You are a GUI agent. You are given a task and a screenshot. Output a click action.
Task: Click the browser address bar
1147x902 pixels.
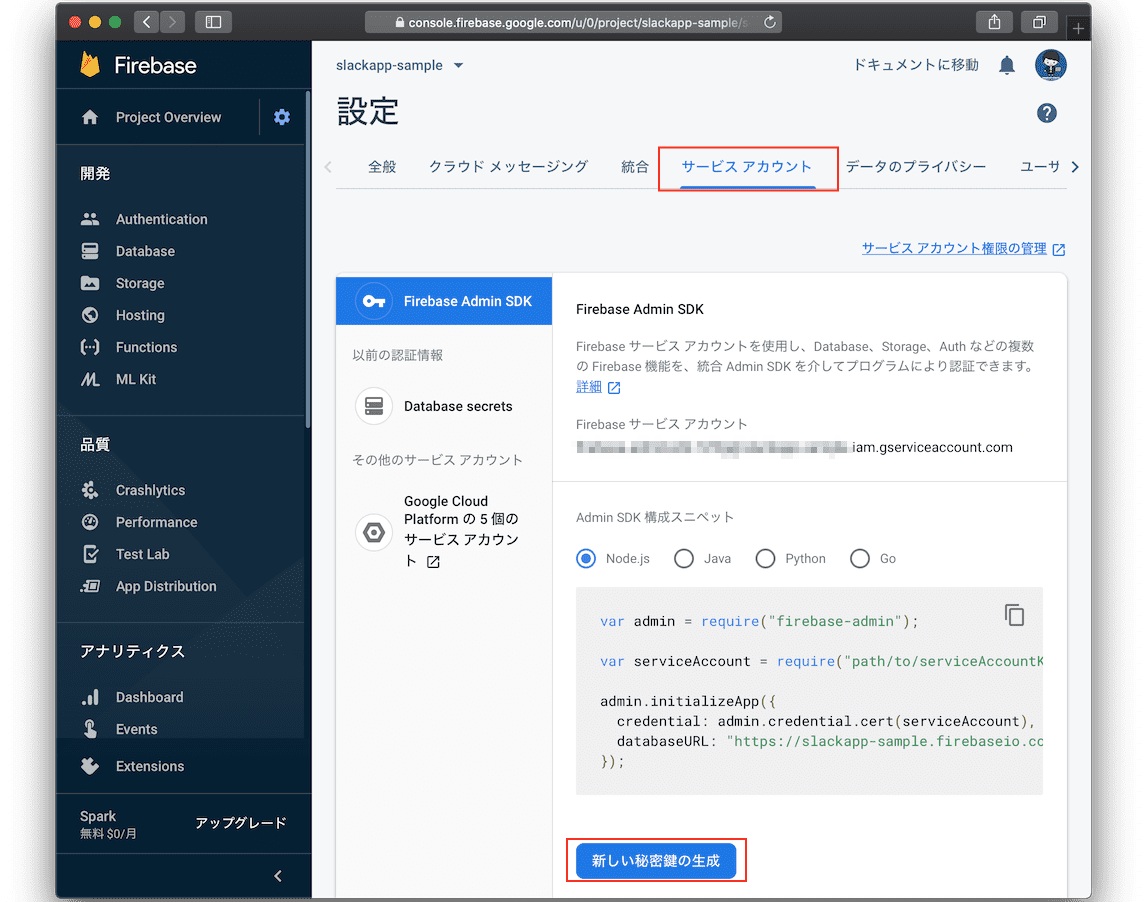[x=574, y=23]
